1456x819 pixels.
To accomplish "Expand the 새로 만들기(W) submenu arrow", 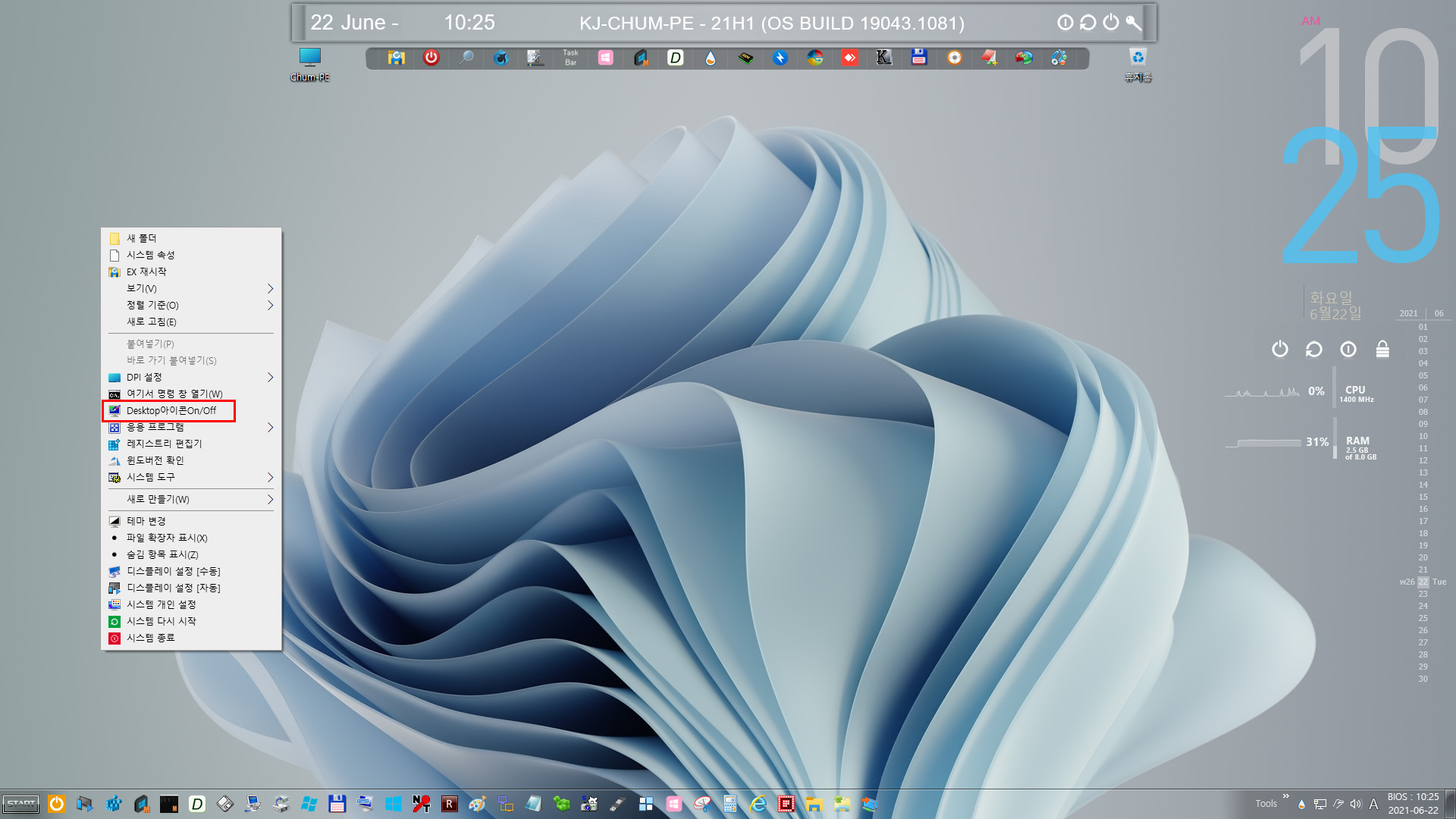I will pyautogui.click(x=270, y=499).
